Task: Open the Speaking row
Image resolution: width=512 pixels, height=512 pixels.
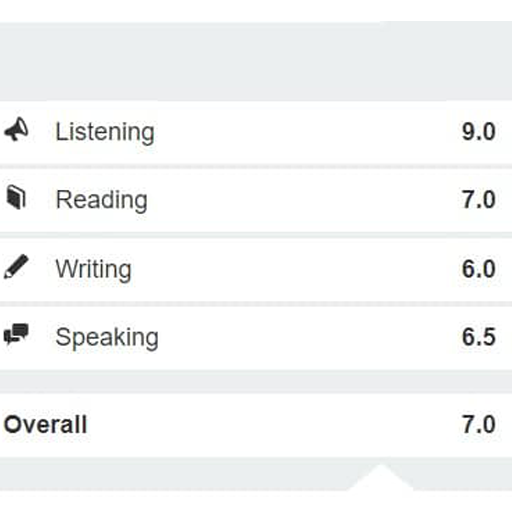Action: (x=256, y=338)
